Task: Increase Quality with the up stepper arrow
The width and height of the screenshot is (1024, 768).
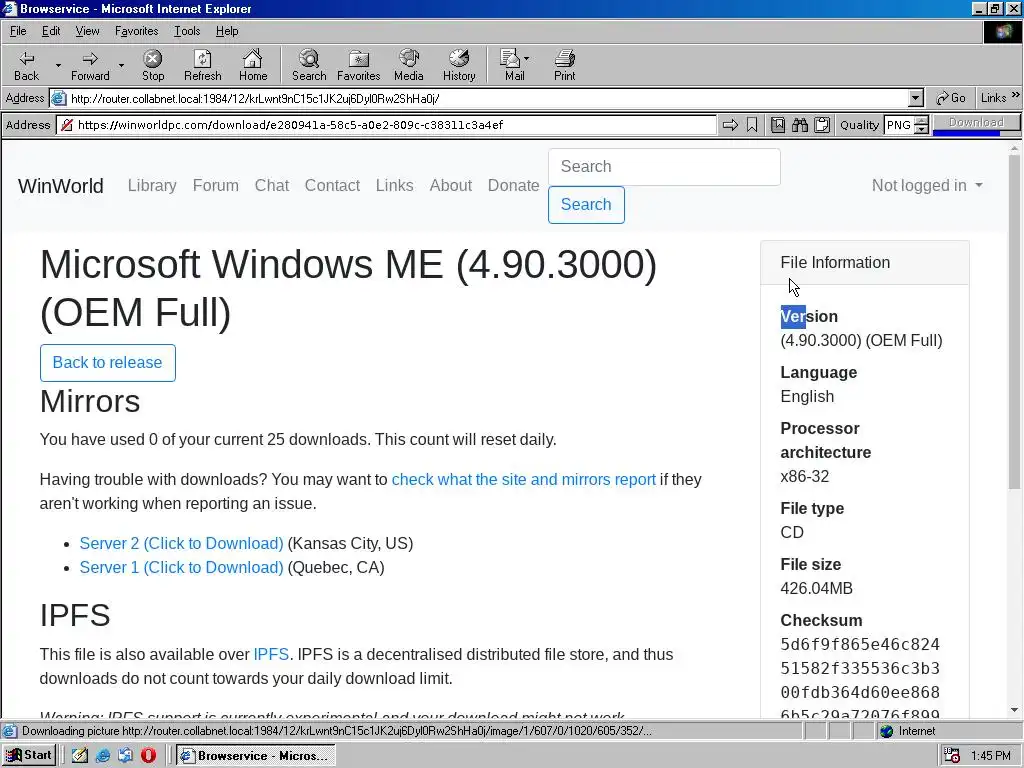Action: 921,121
